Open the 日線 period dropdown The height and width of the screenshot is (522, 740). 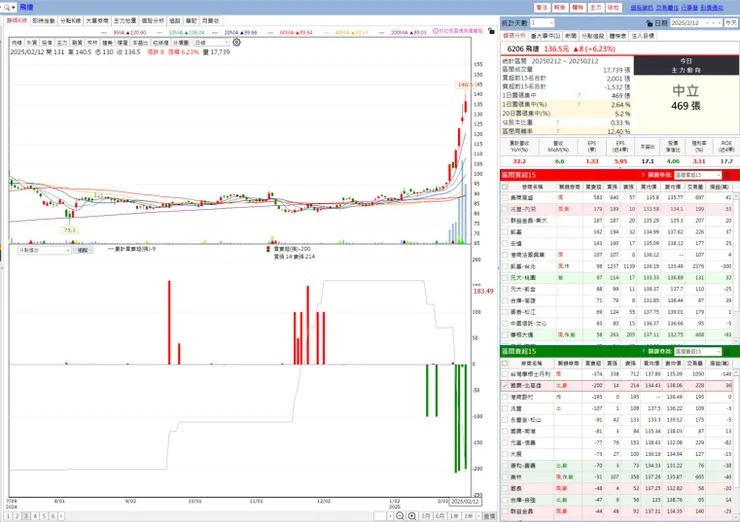pyautogui.click(x=211, y=42)
